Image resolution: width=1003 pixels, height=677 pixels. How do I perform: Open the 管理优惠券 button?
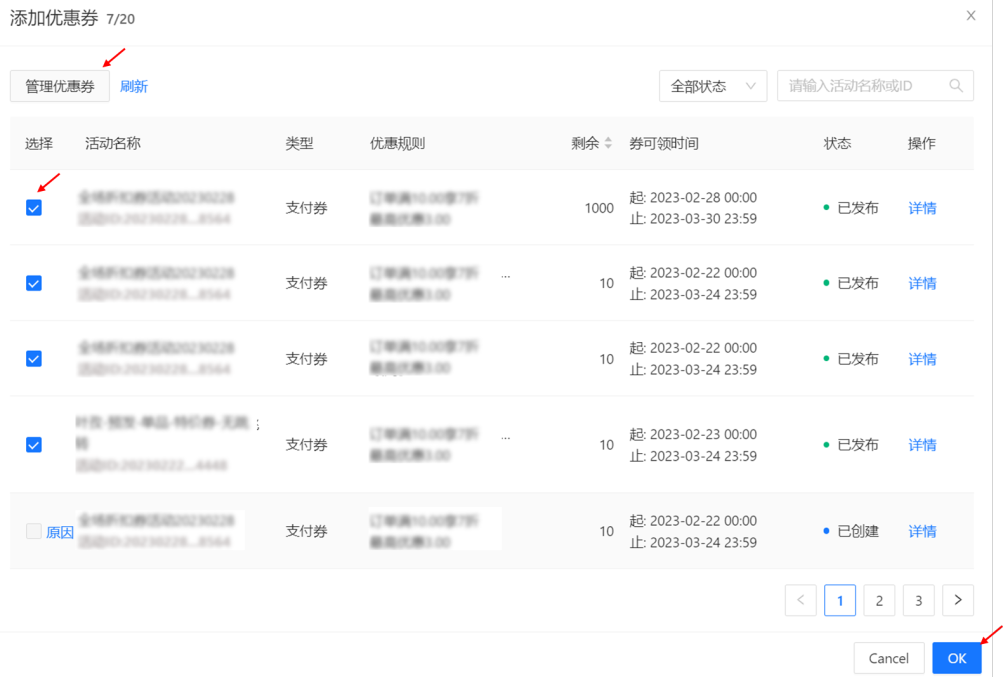pos(59,86)
